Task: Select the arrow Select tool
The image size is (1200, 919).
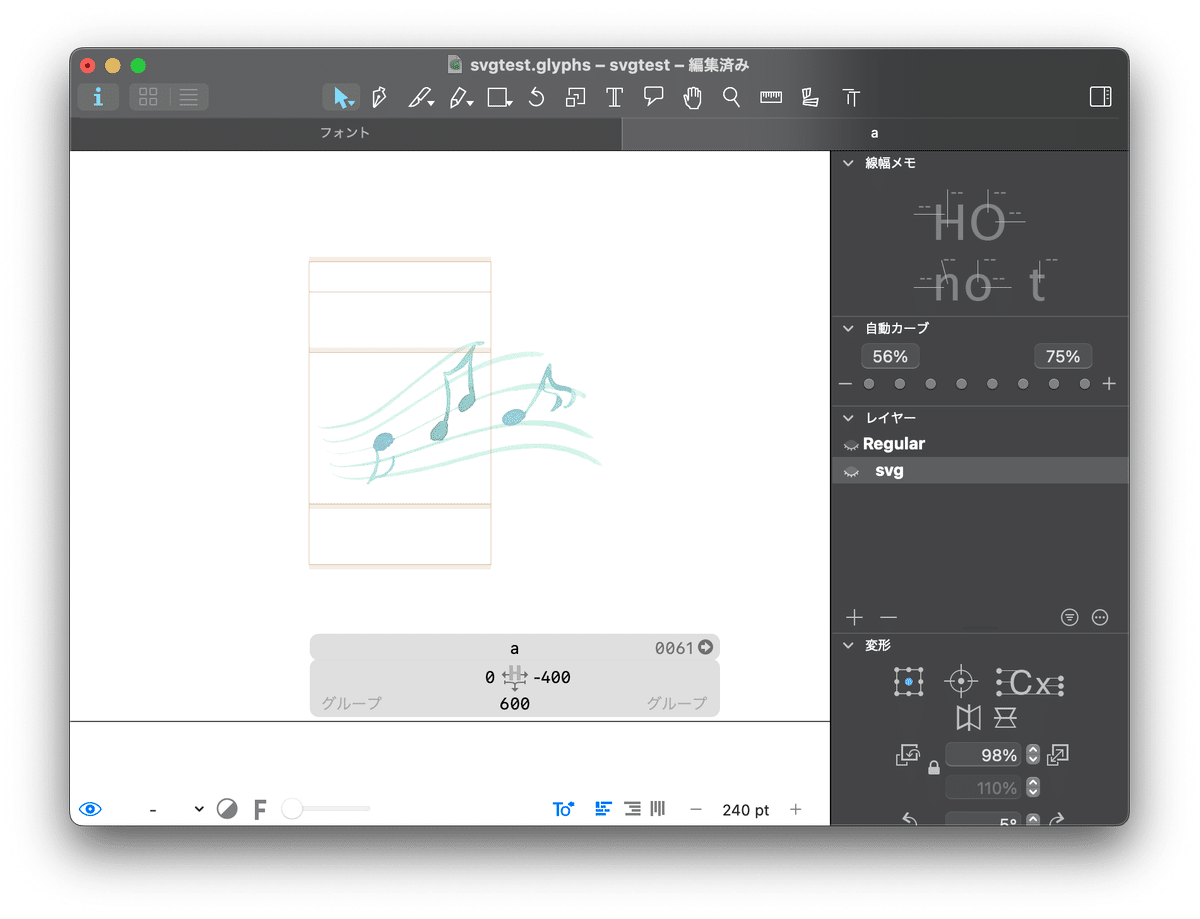Action: 342,97
